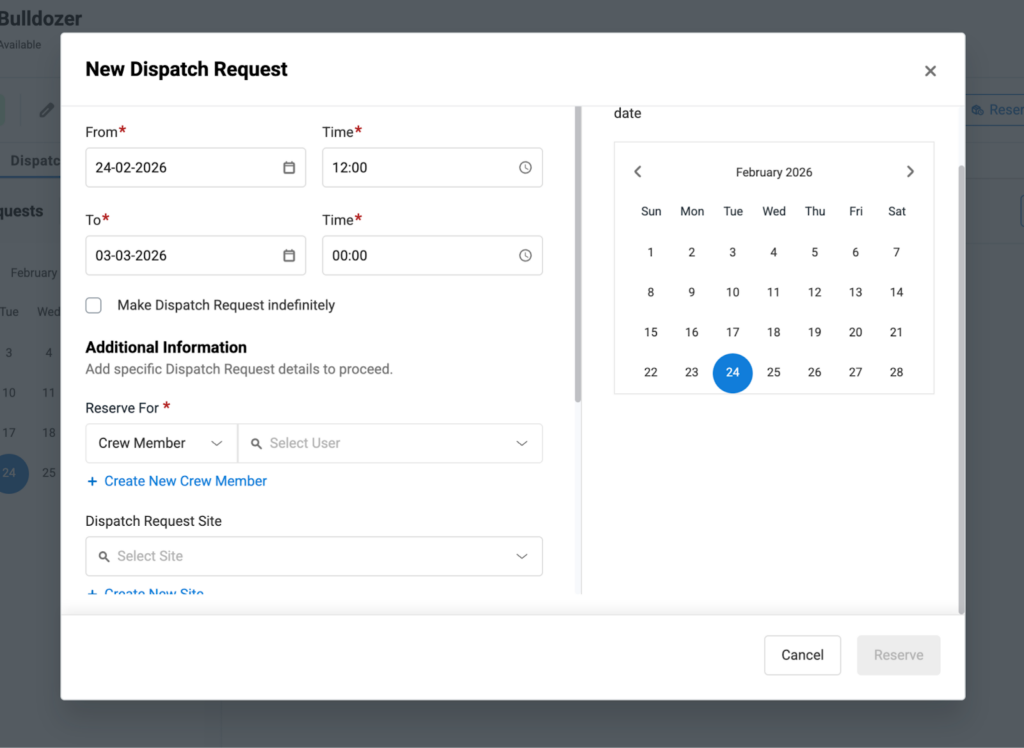Image resolution: width=1024 pixels, height=748 pixels.
Task: Click the From date input field
Action: (180, 168)
